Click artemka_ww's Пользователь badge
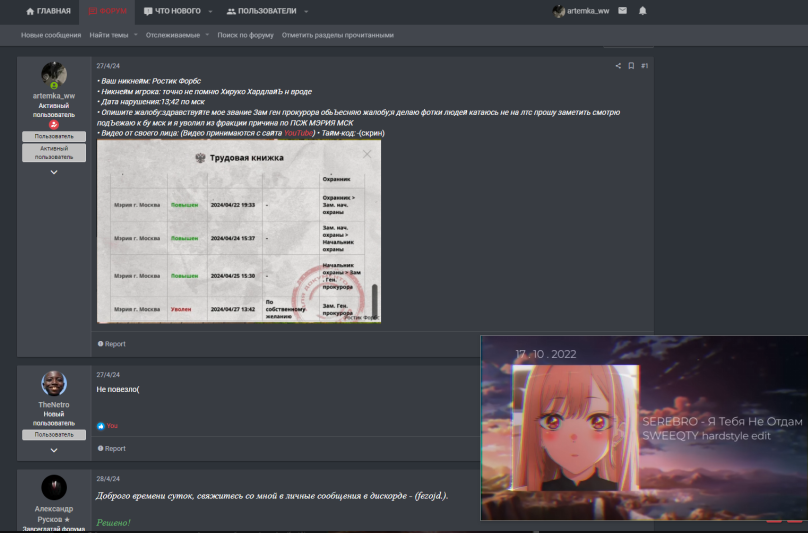 [x=54, y=137]
